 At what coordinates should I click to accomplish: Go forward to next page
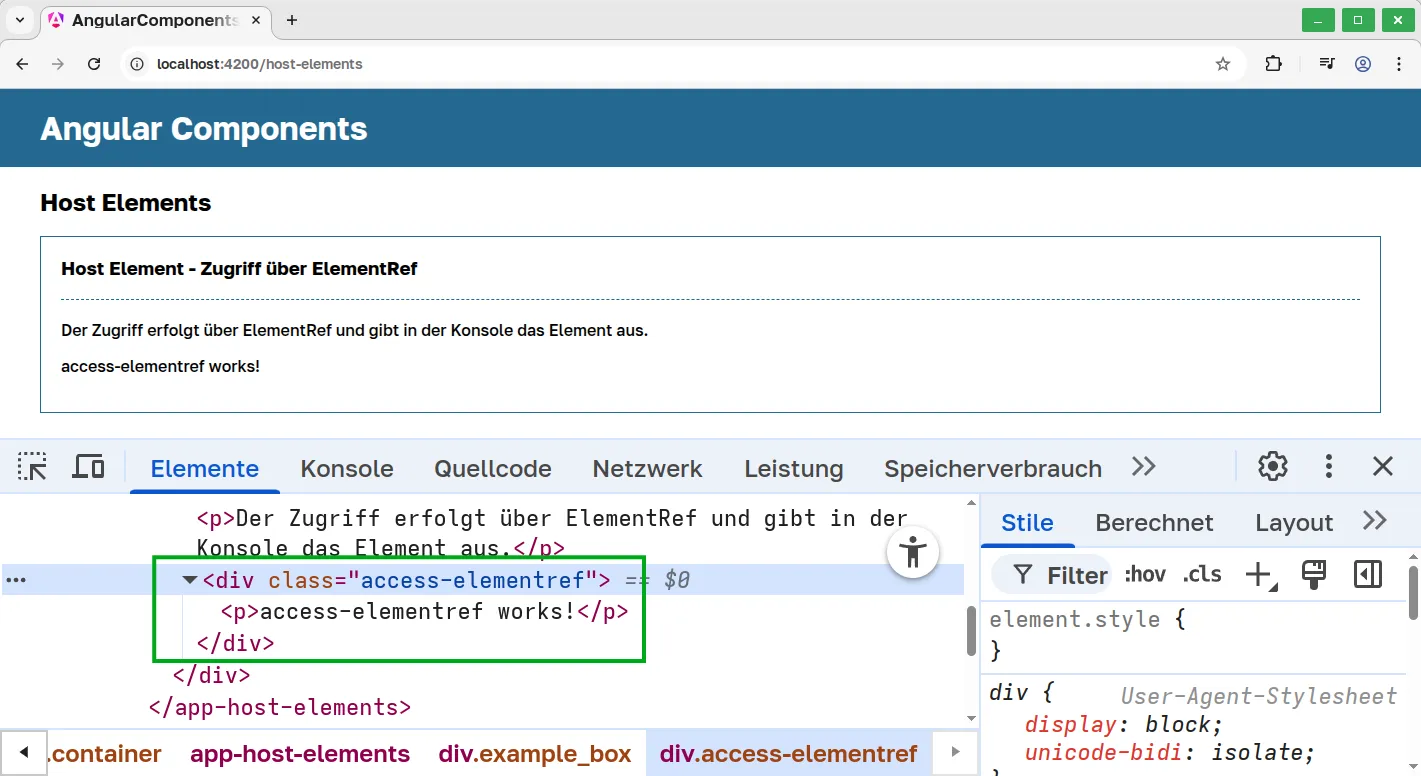click(58, 64)
